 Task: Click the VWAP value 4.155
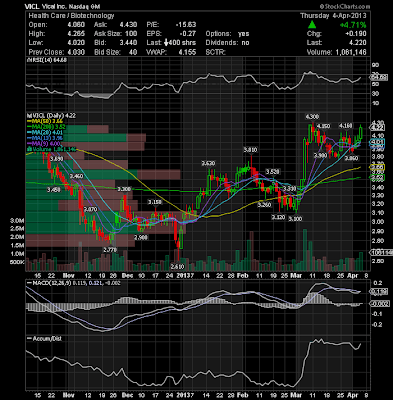click(187, 52)
